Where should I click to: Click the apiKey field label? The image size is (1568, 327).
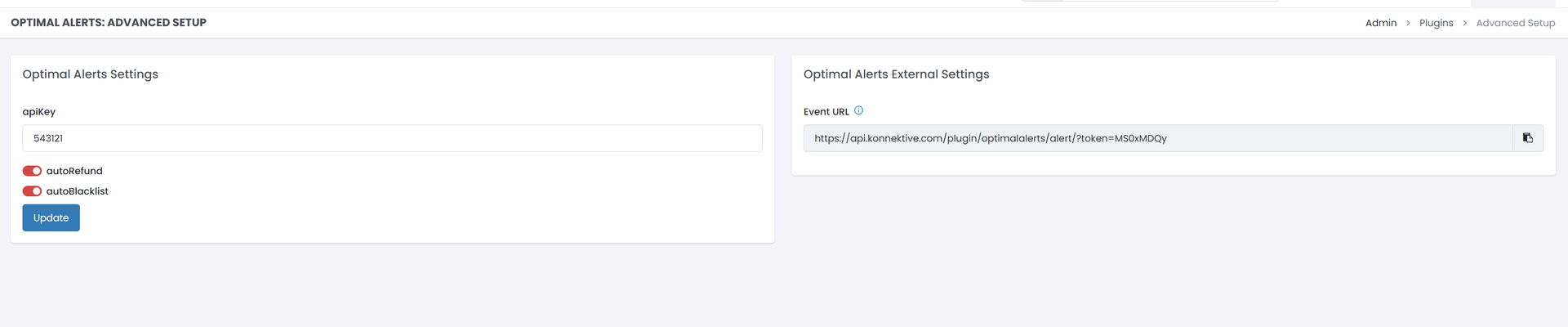pyautogui.click(x=38, y=112)
